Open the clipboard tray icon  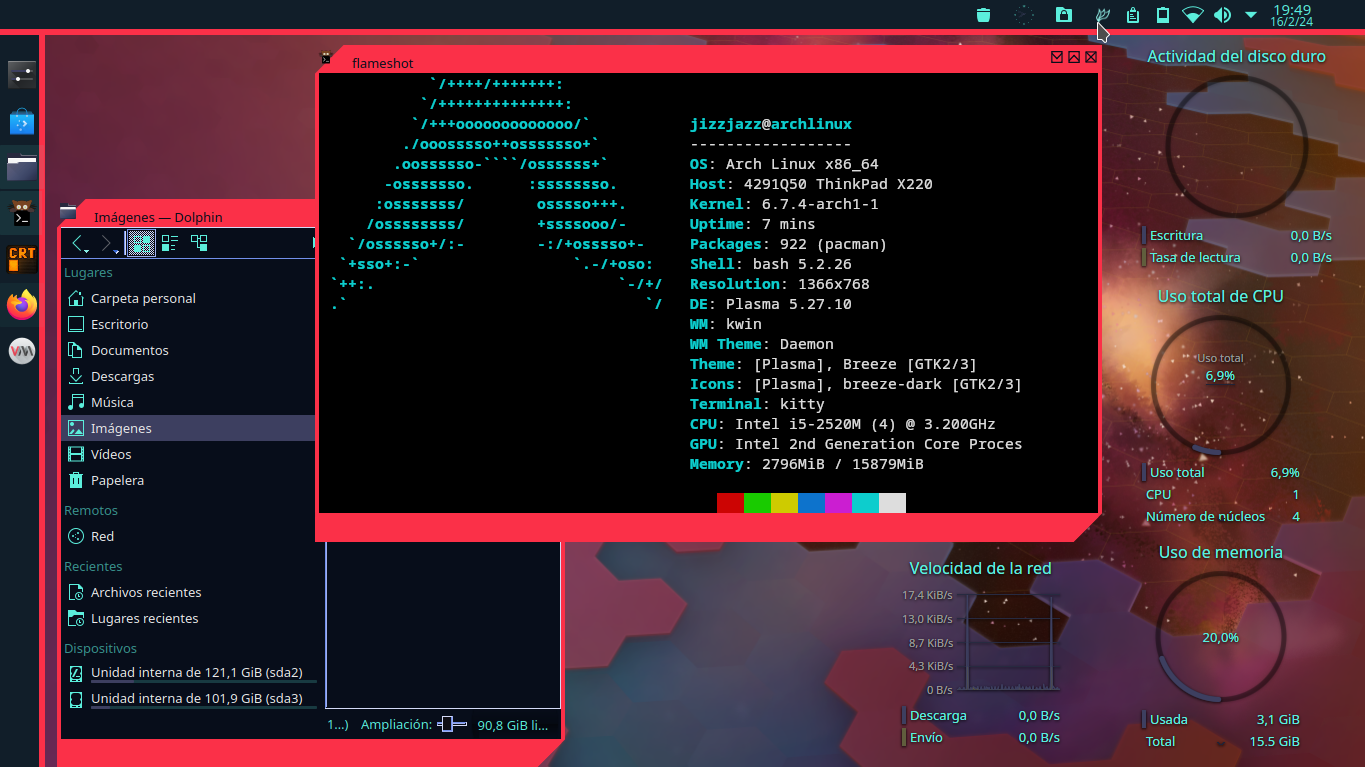tap(1132, 14)
